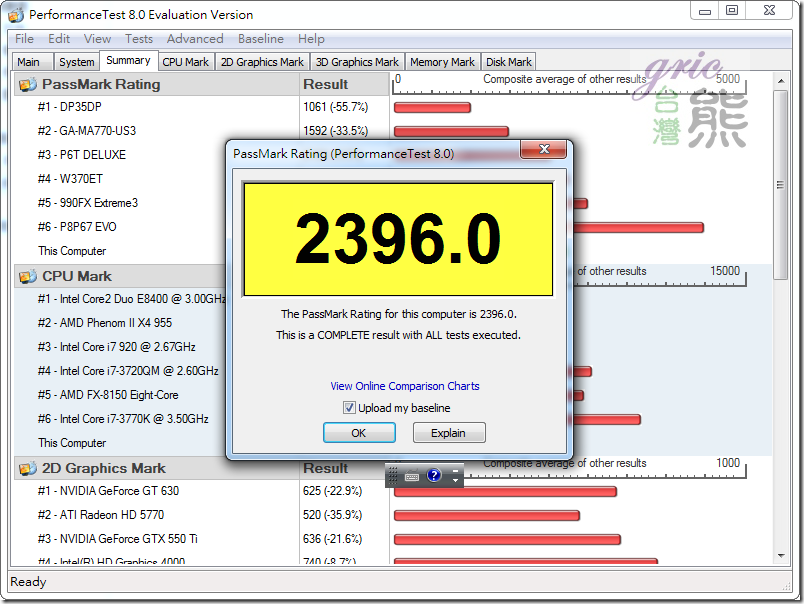Open the Tests menu
This screenshot has width=804, height=604.
pos(139,39)
